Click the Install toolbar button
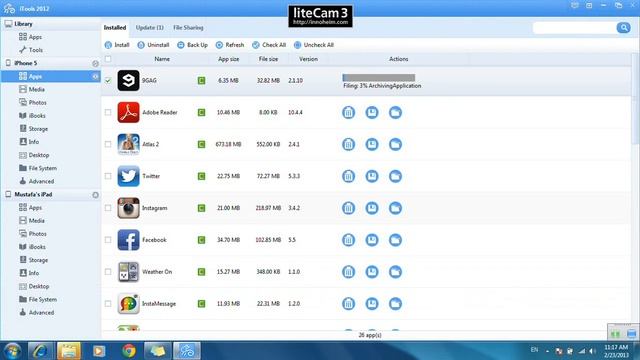Screen dimensions: 640x360 [117, 45]
